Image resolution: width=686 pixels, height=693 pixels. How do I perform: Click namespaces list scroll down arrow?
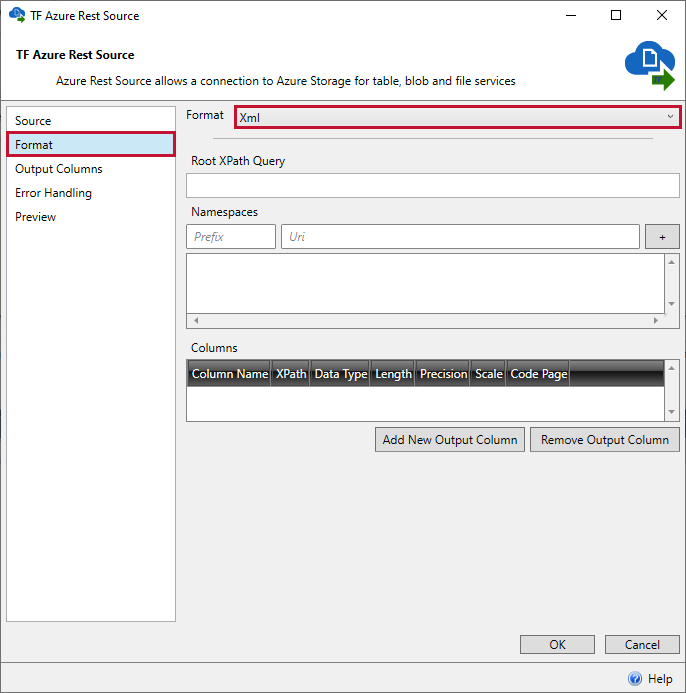(x=671, y=304)
